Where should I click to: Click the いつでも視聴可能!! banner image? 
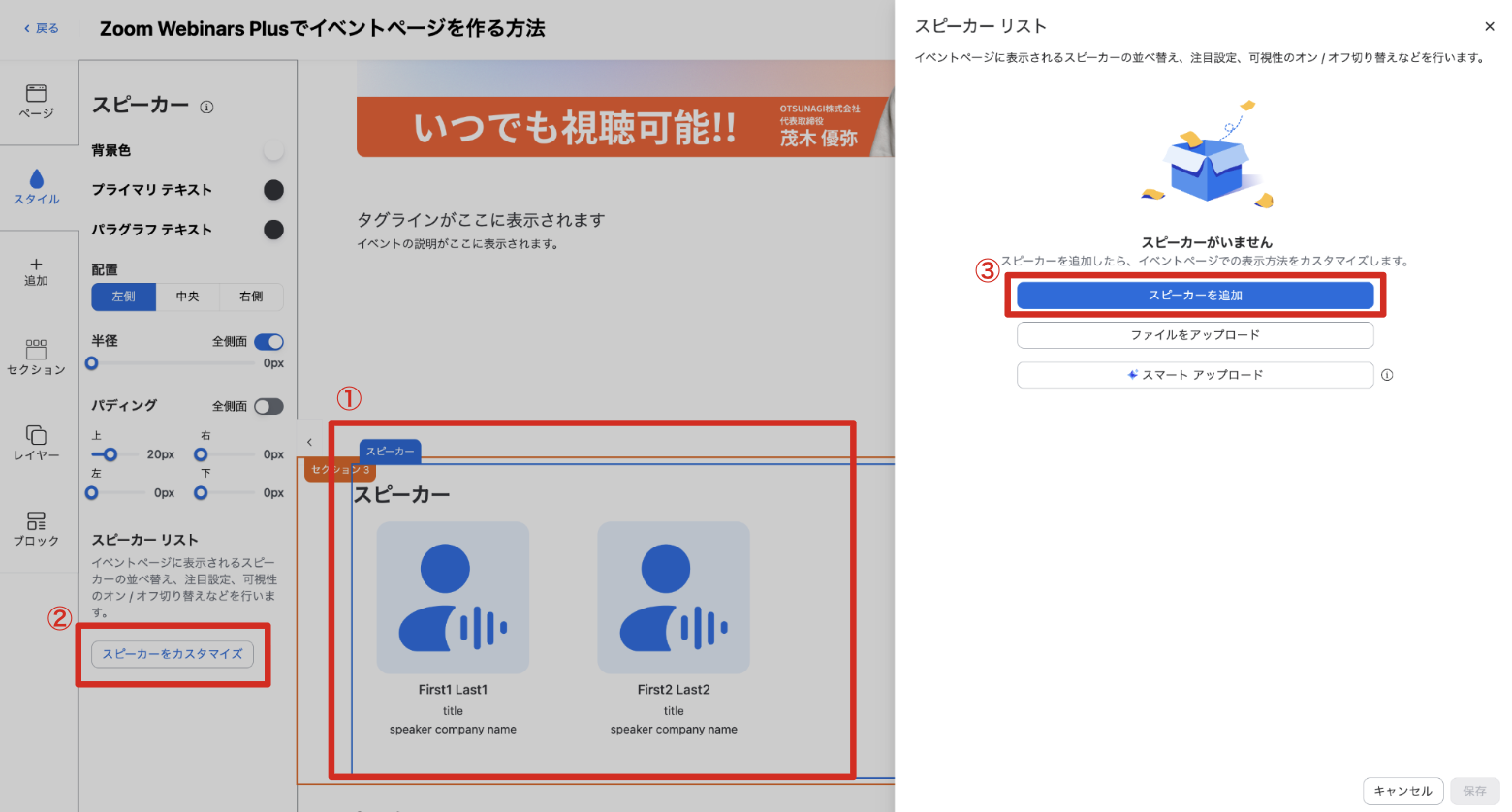click(x=625, y=109)
